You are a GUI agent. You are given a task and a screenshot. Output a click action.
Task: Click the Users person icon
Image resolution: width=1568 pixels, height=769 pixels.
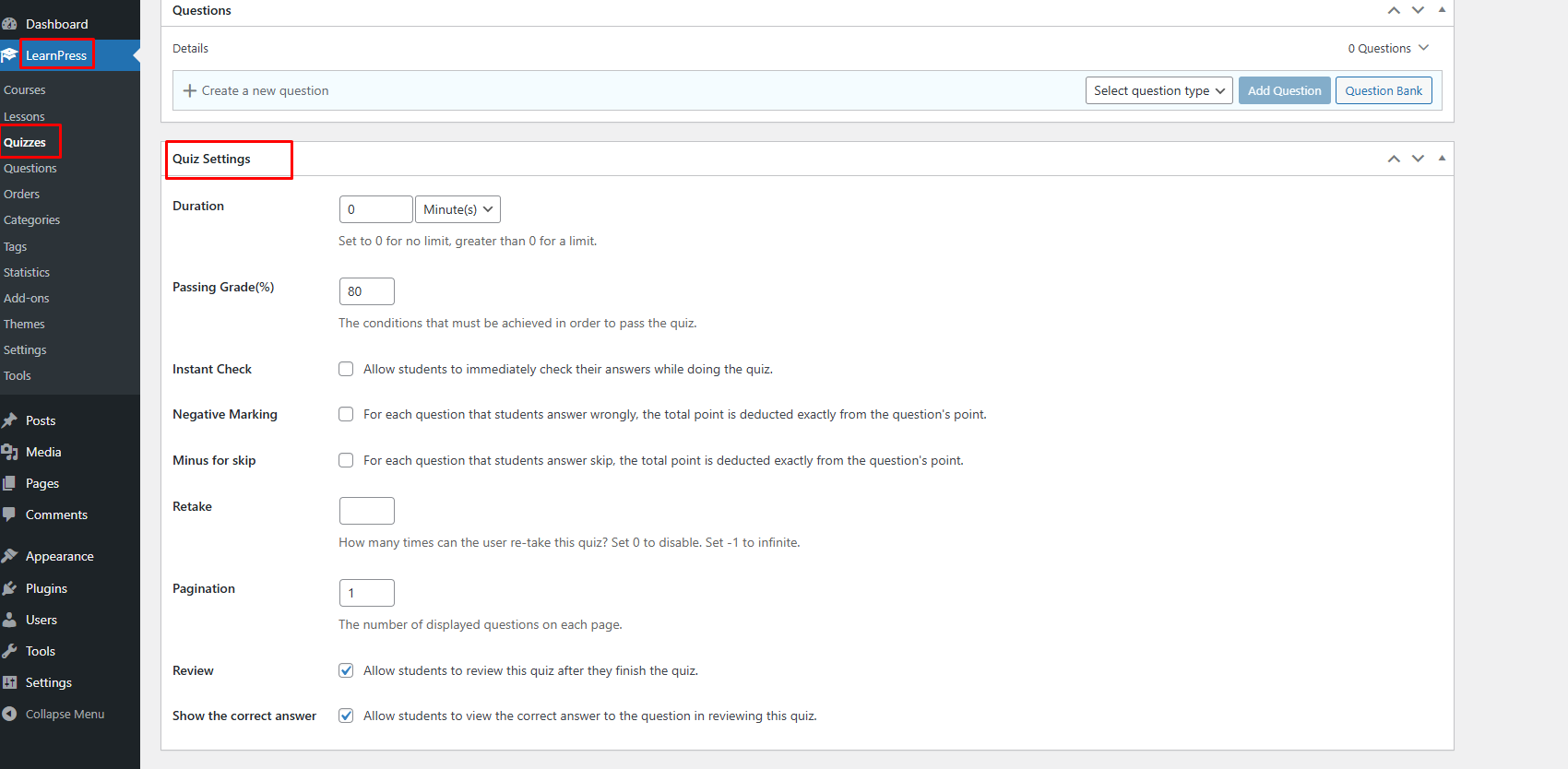coord(10,620)
